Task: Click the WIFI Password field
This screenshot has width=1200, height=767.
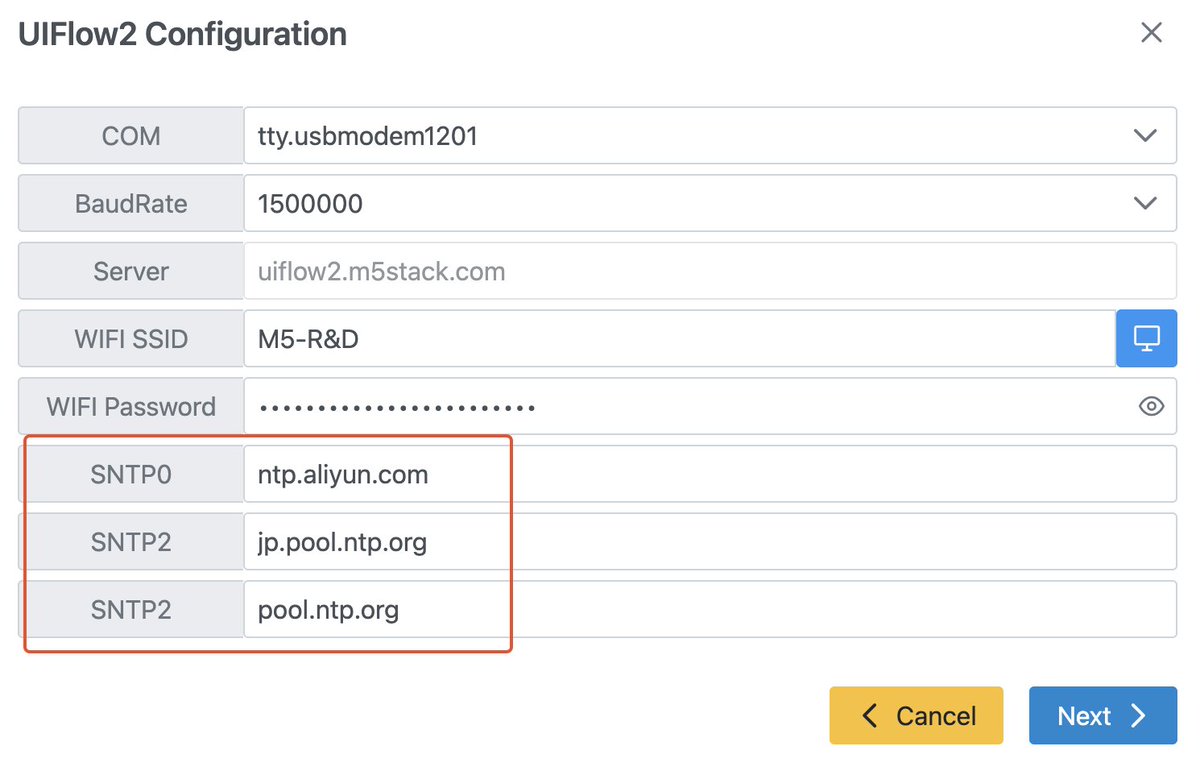Action: click(x=600, y=406)
